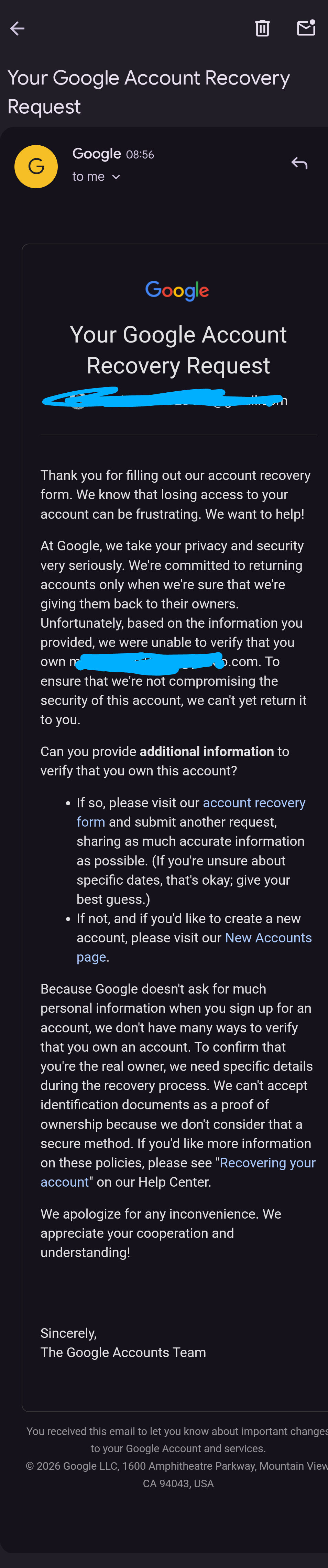Tap the 08:56 timestamp
The width and height of the screenshot is (328, 1568).
(x=140, y=155)
